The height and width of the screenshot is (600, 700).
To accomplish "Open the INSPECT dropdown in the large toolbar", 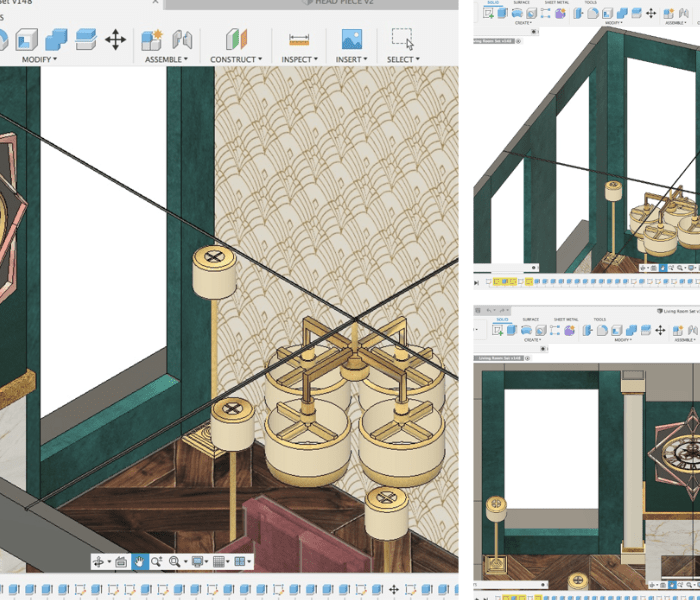I will [x=299, y=59].
